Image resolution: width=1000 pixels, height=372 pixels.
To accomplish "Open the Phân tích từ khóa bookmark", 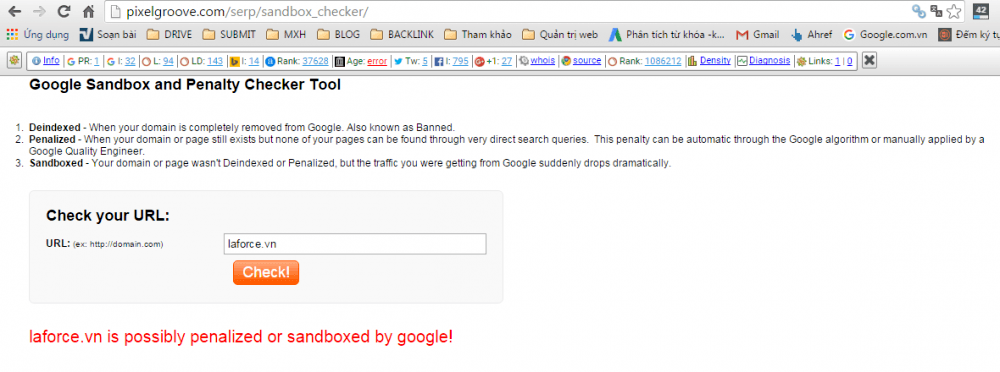I will pyautogui.click(x=666, y=34).
